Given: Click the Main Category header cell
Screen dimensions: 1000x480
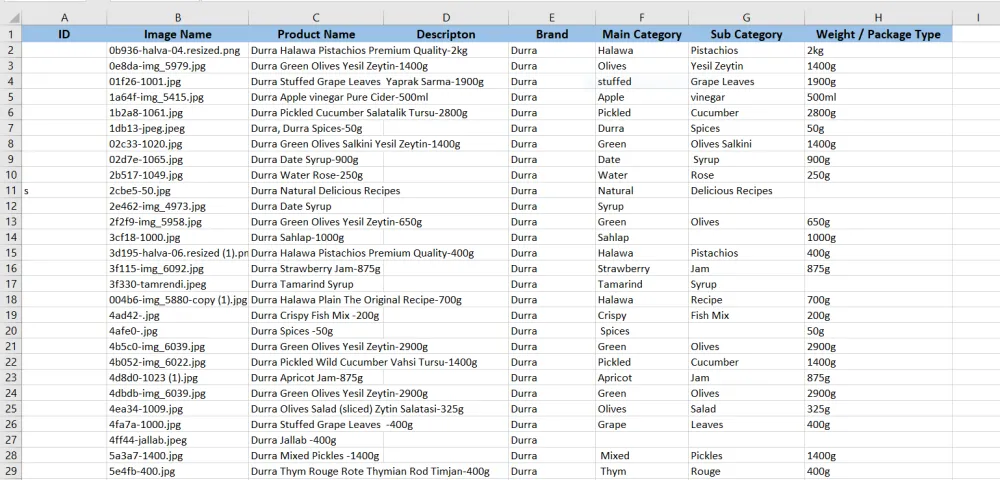Looking at the screenshot, I should (642, 34).
